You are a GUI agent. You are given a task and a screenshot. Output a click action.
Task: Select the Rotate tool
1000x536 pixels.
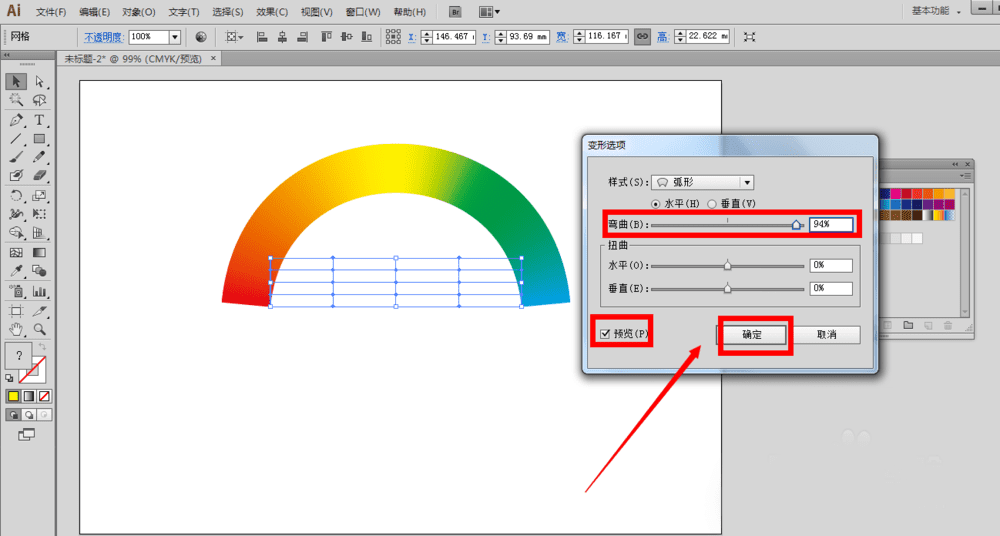tap(16, 196)
